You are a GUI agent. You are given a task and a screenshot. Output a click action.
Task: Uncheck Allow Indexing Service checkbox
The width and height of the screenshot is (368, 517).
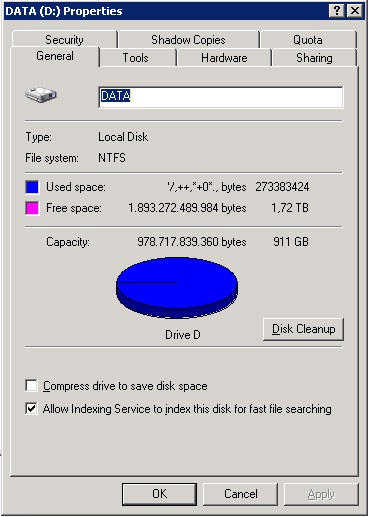pyautogui.click(x=31, y=408)
